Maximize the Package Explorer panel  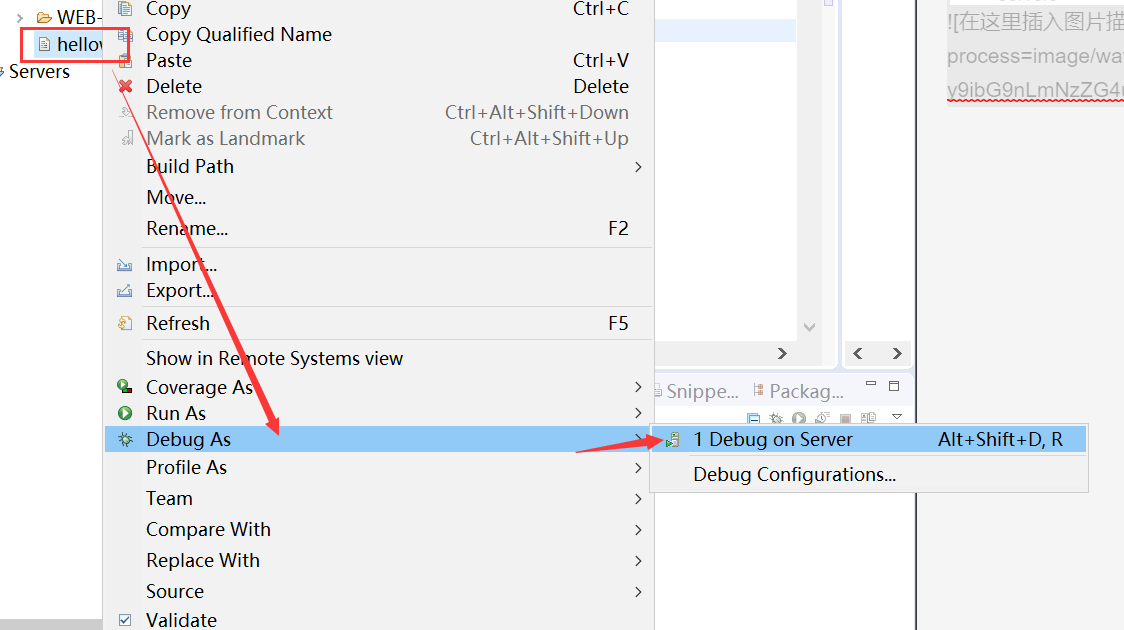[x=894, y=386]
